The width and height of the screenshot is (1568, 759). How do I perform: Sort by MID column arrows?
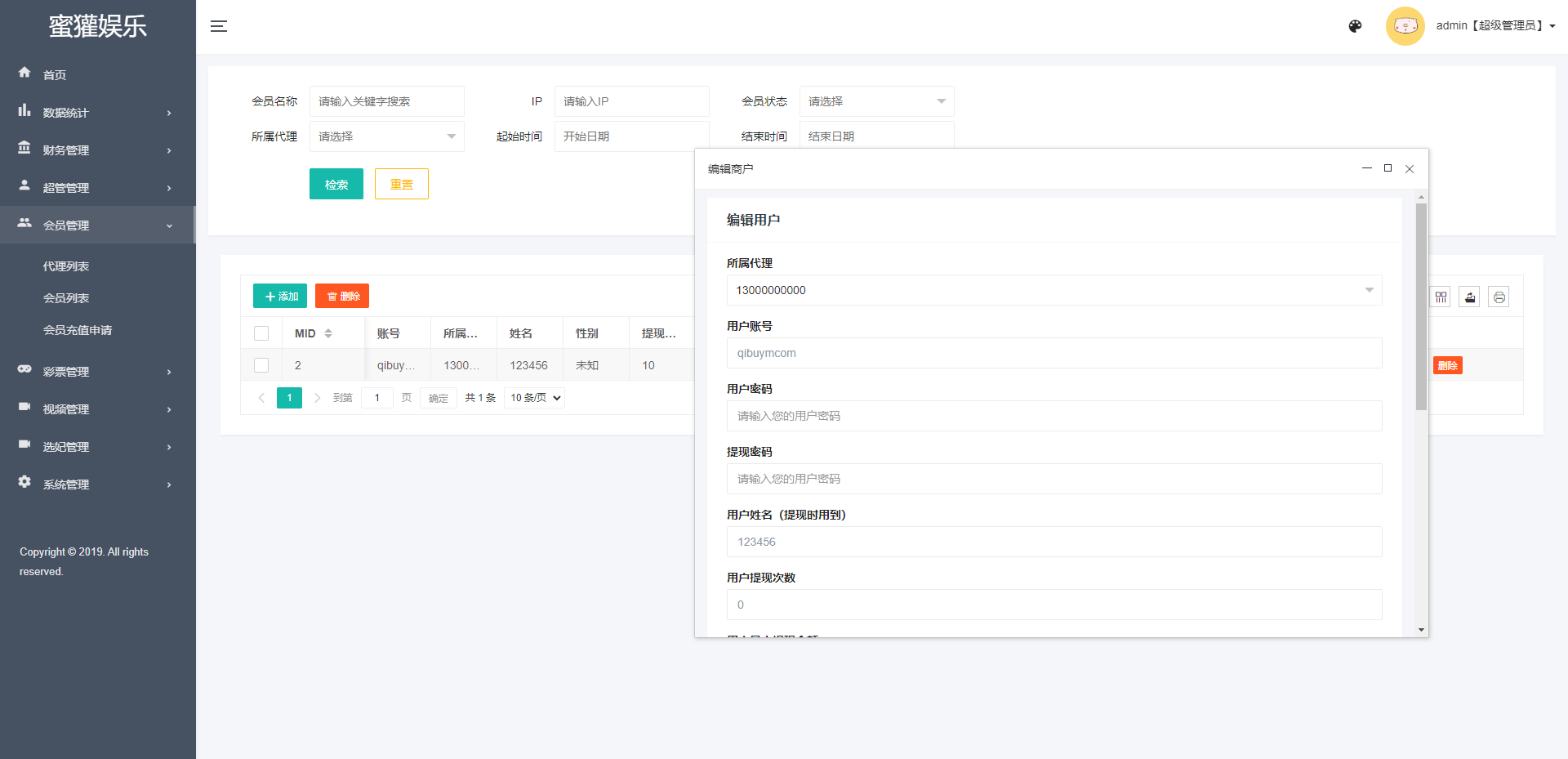pos(328,333)
